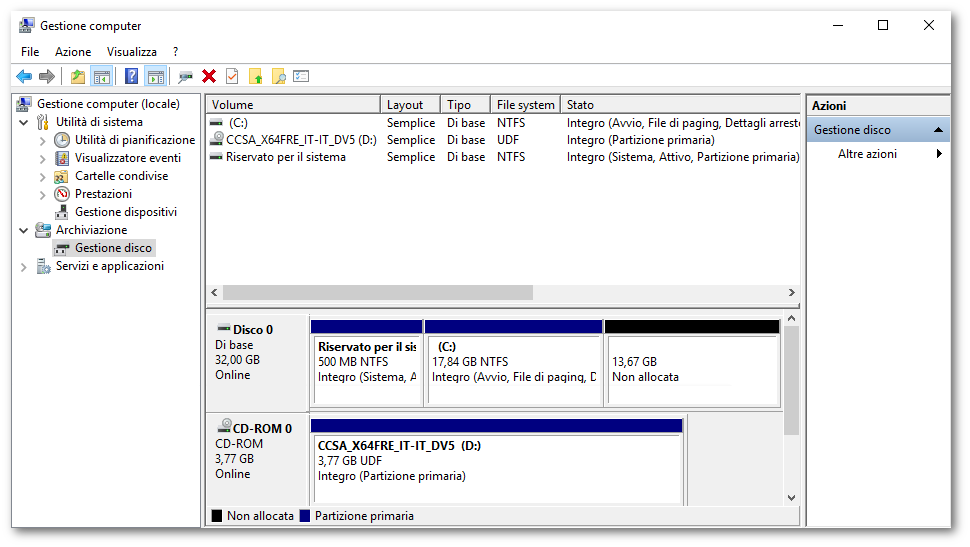Screen dimensions: 970x547
Task: Click the yellow page with green arrow icon
Action: (x=256, y=76)
